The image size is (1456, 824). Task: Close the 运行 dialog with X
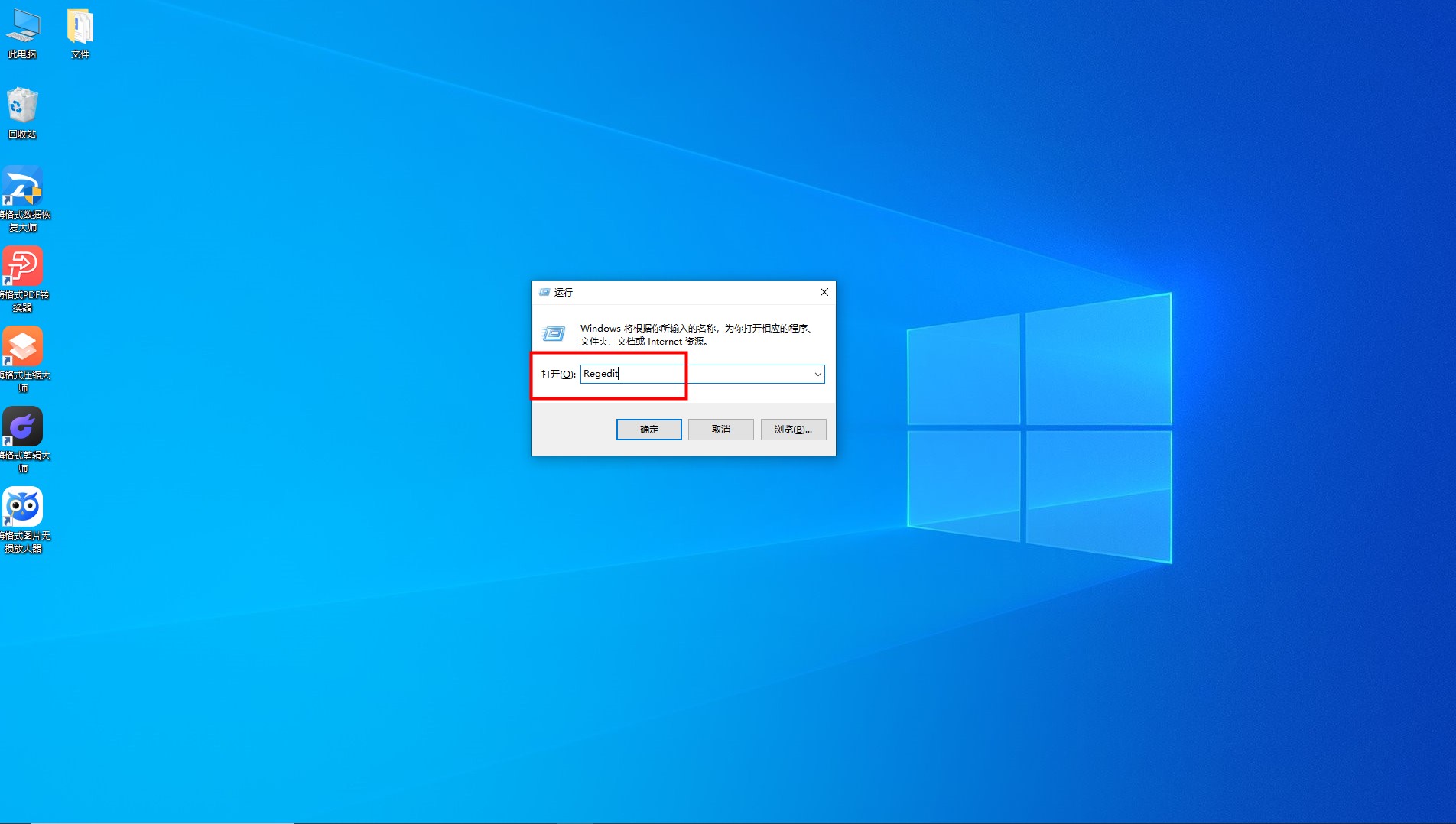point(824,292)
